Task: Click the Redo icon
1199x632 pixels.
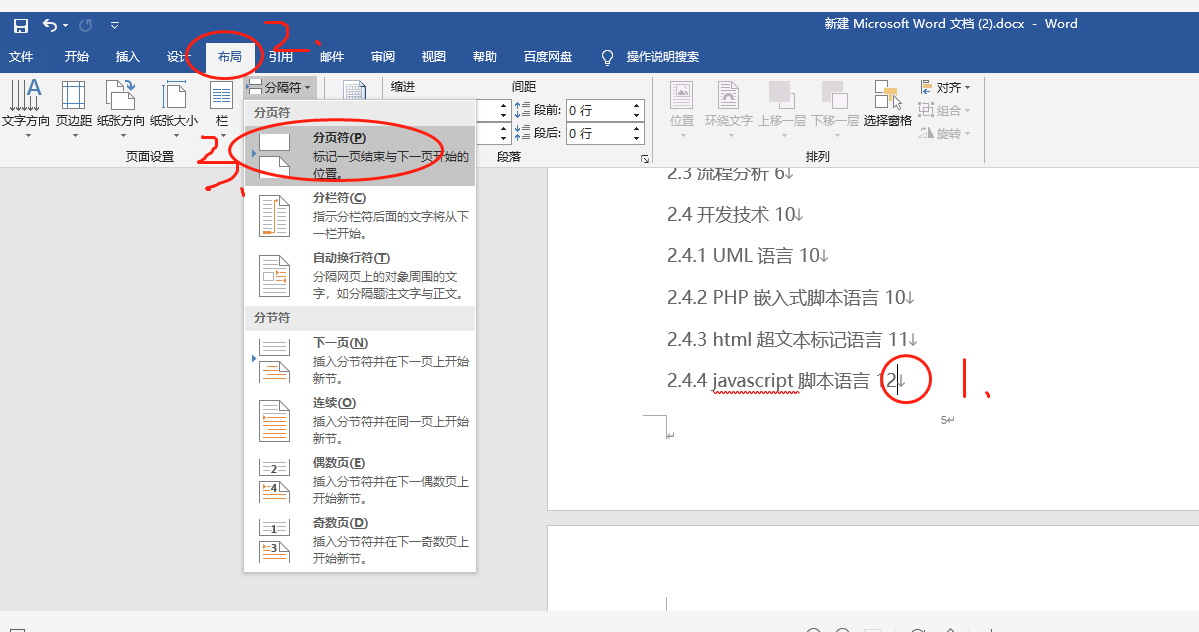Action: [x=86, y=25]
